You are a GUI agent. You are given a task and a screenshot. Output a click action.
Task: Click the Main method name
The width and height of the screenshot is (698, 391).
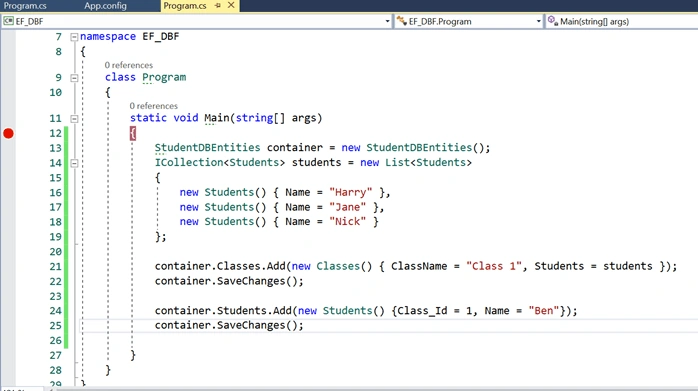(217, 118)
